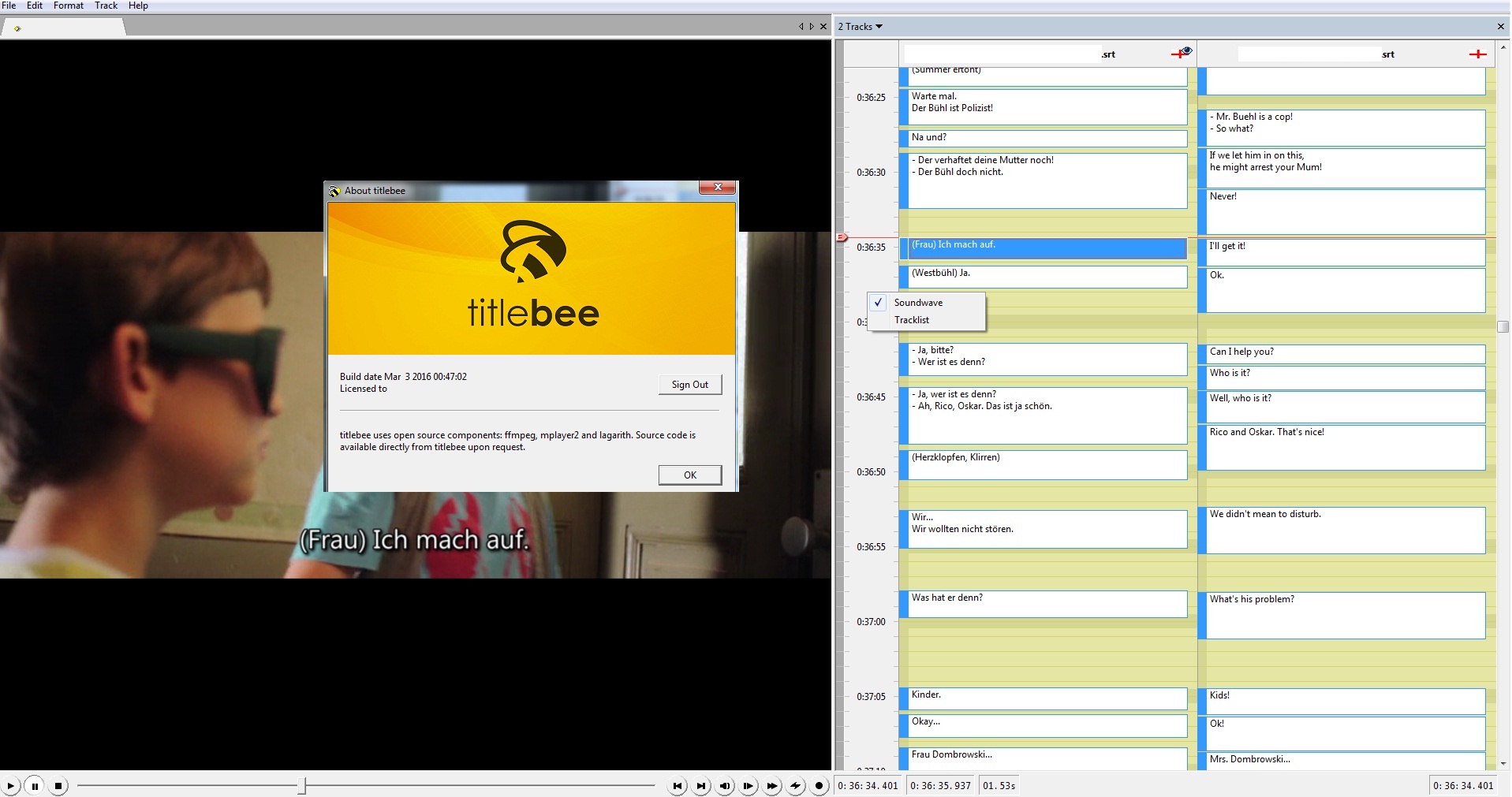Click the video seek slider handle
The height and width of the screenshot is (797, 1512).
pyautogui.click(x=302, y=785)
